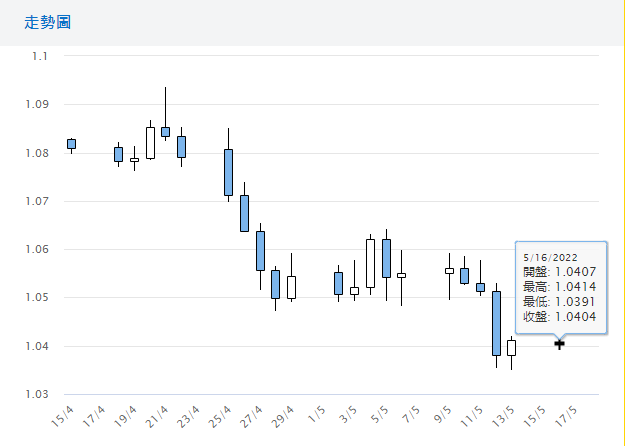Click the blue candlestick on 21/4
The image size is (626, 446).
click(x=166, y=131)
